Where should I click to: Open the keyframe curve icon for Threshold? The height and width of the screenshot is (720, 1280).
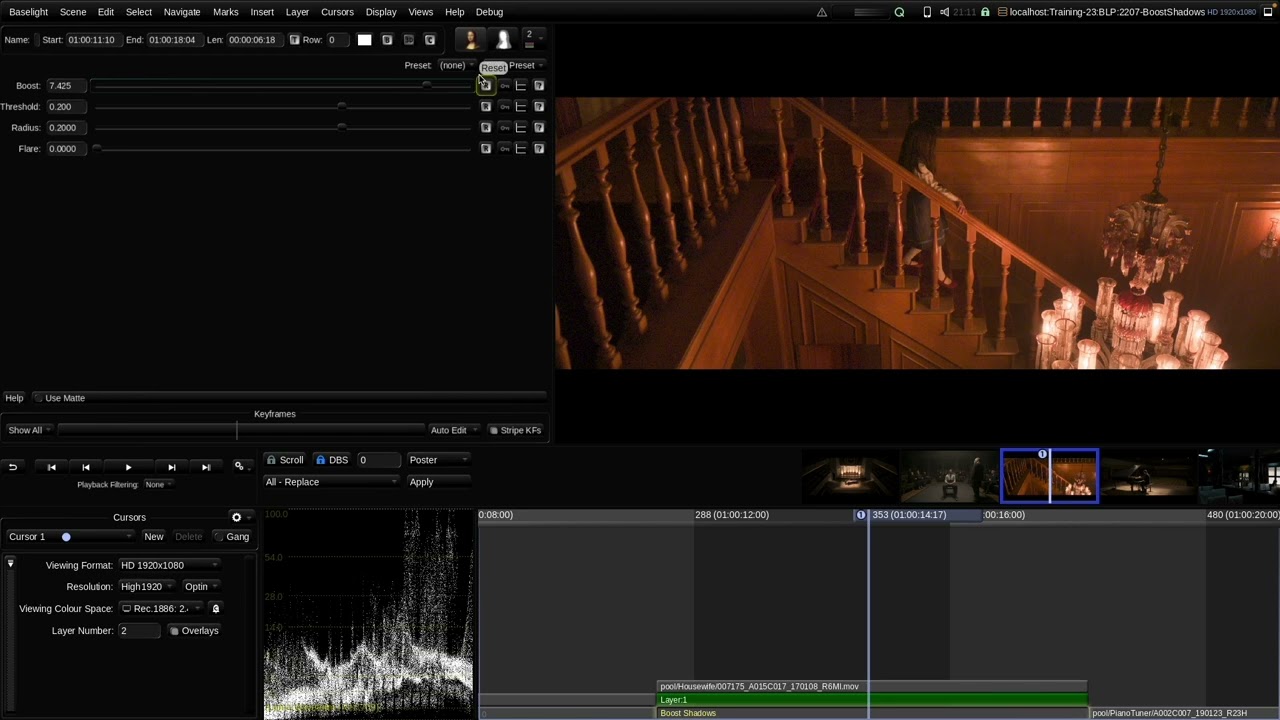521,107
